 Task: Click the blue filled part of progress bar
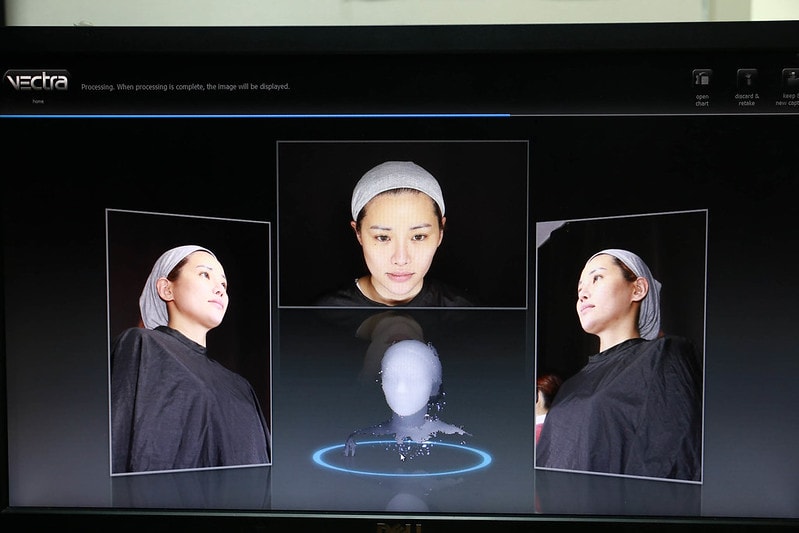coord(250,115)
